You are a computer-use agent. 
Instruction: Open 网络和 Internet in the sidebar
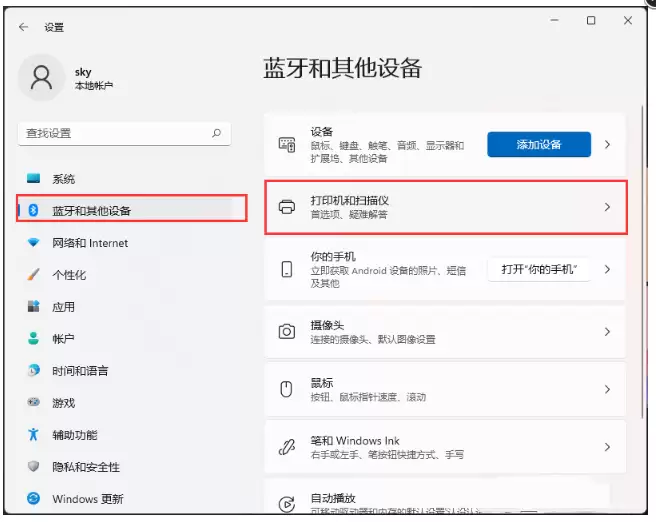pos(90,243)
